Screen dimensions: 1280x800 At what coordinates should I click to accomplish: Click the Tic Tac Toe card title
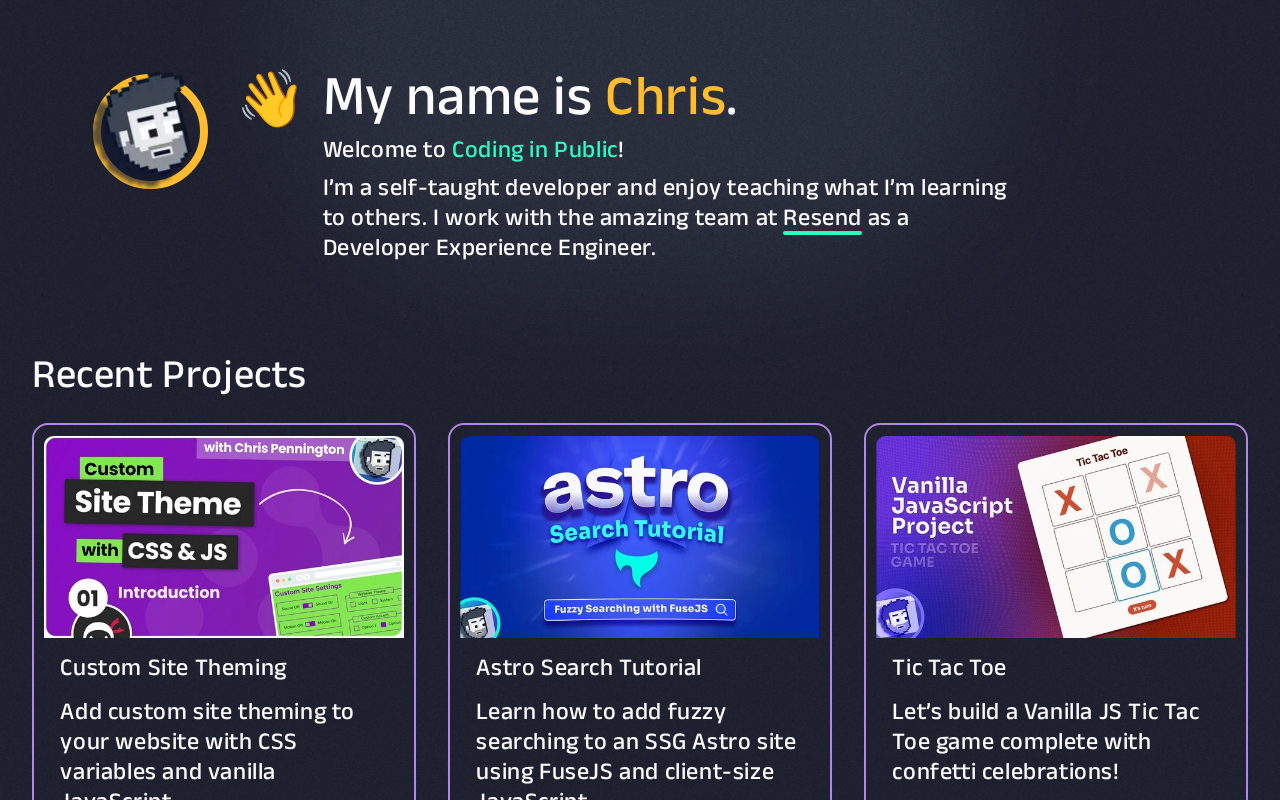coord(949,668)
